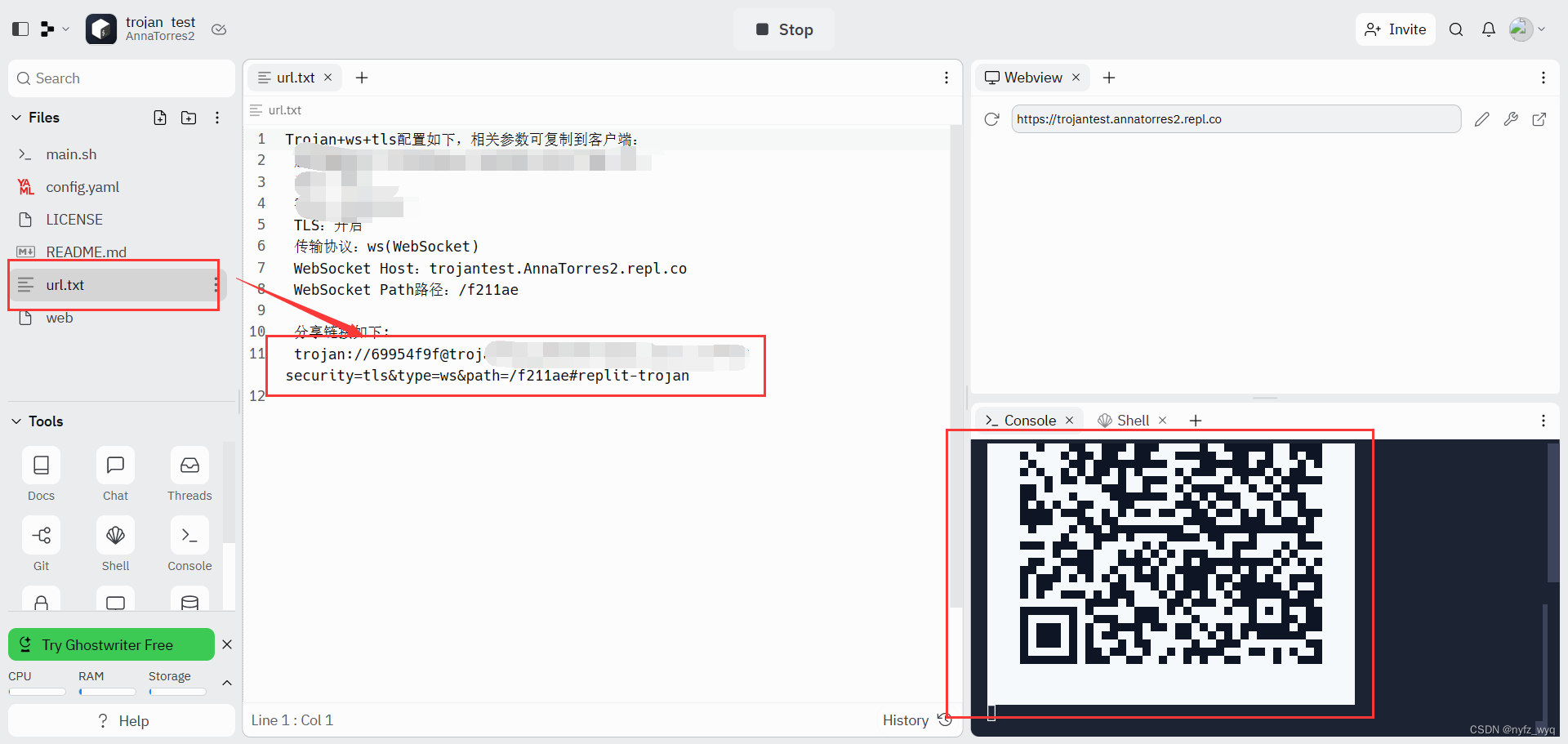This screenshot has height=744, width=1568.
Task: Expand the resources usage chevron
Action: (227, 683)
